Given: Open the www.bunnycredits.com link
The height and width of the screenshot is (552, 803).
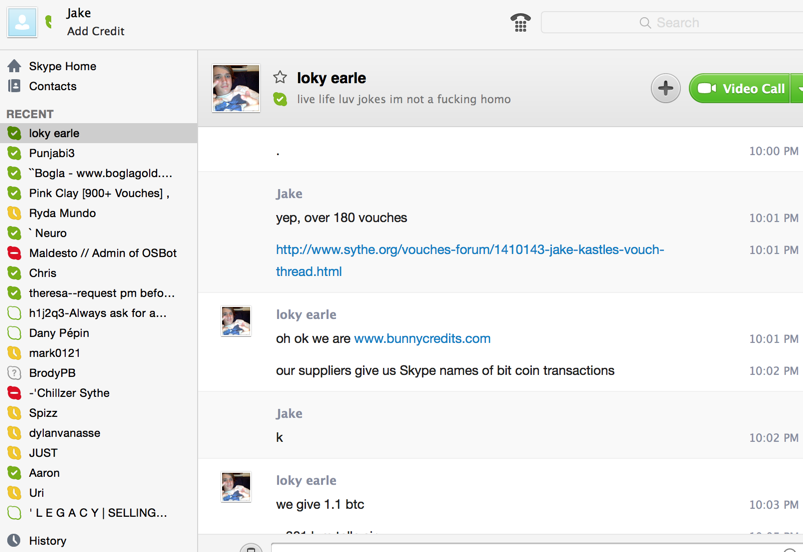Looking at the screenshot, I should [x=422, y=338].
